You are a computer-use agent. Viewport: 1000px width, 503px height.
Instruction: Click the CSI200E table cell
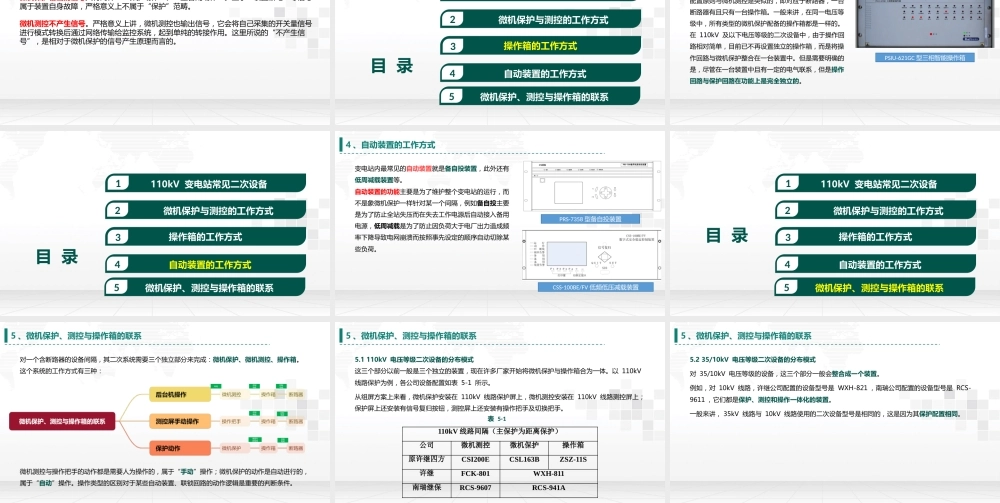tap(475, 459)
